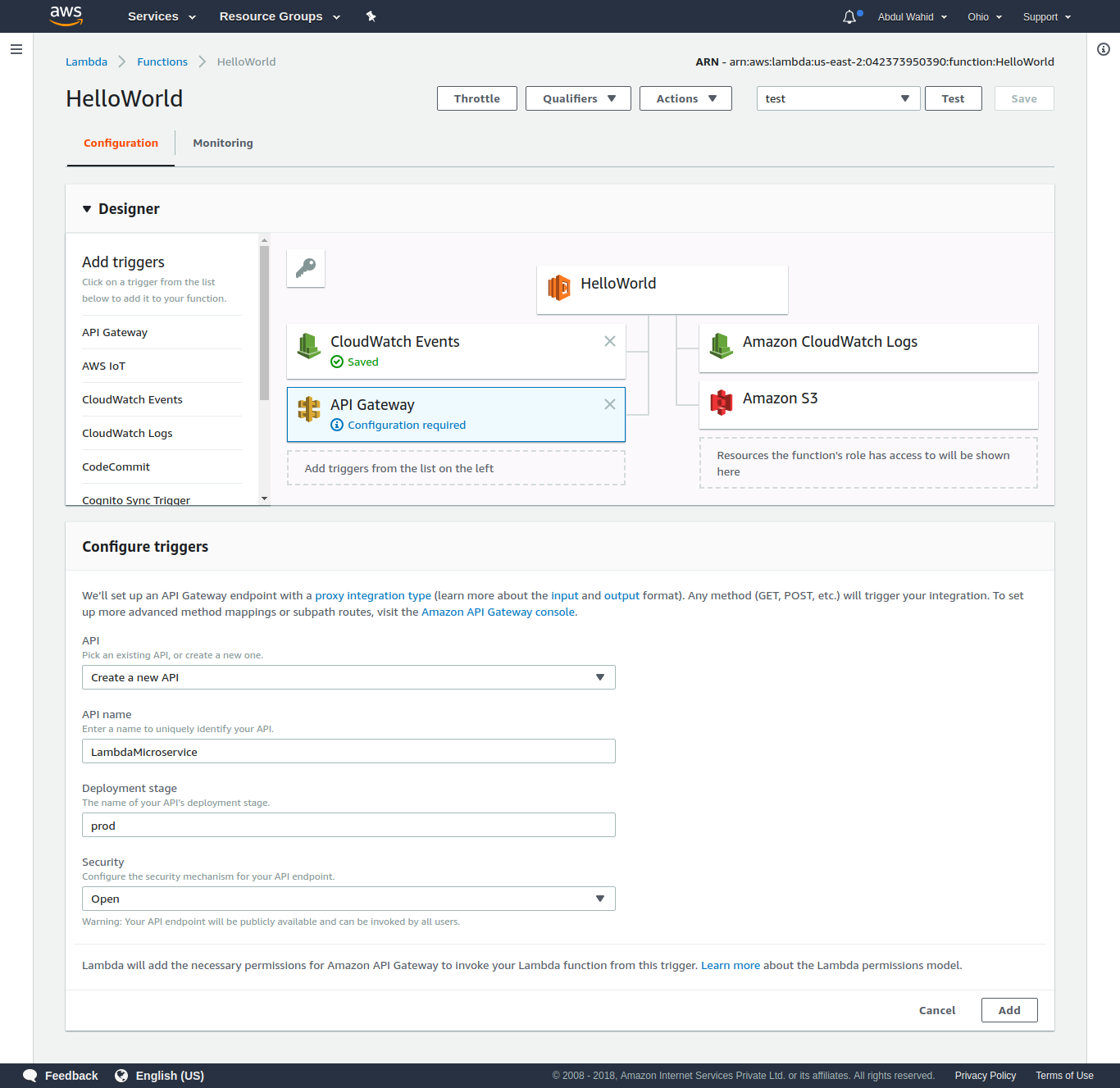Open the info panel icon on the right edge
This screenshot has height=1088, width=1120.
1104,49
